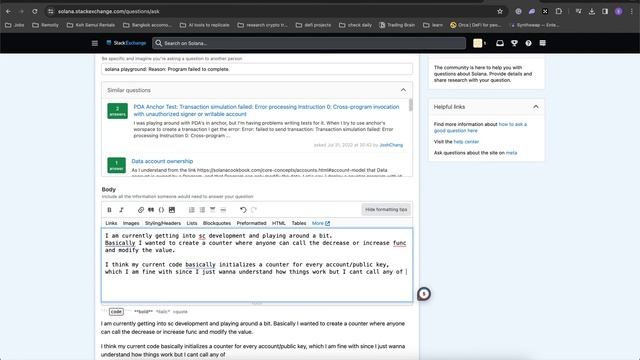Image resolution: width=640 pixels, height=360 pixels.
Task: Open the inbox icon in top bar
Action: tap(500, 43)
